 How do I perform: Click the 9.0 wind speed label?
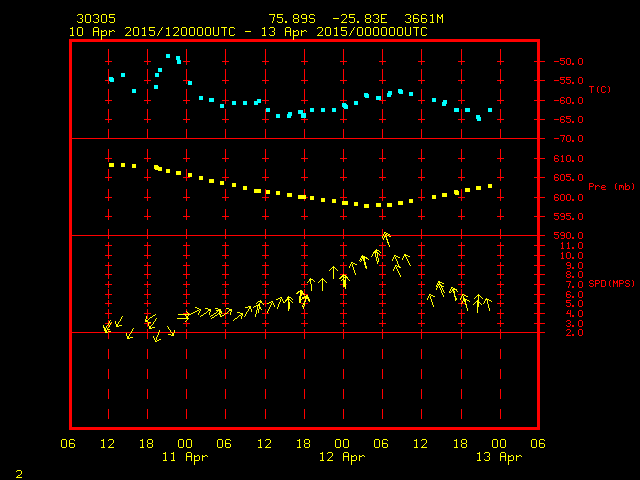(574, 266)
